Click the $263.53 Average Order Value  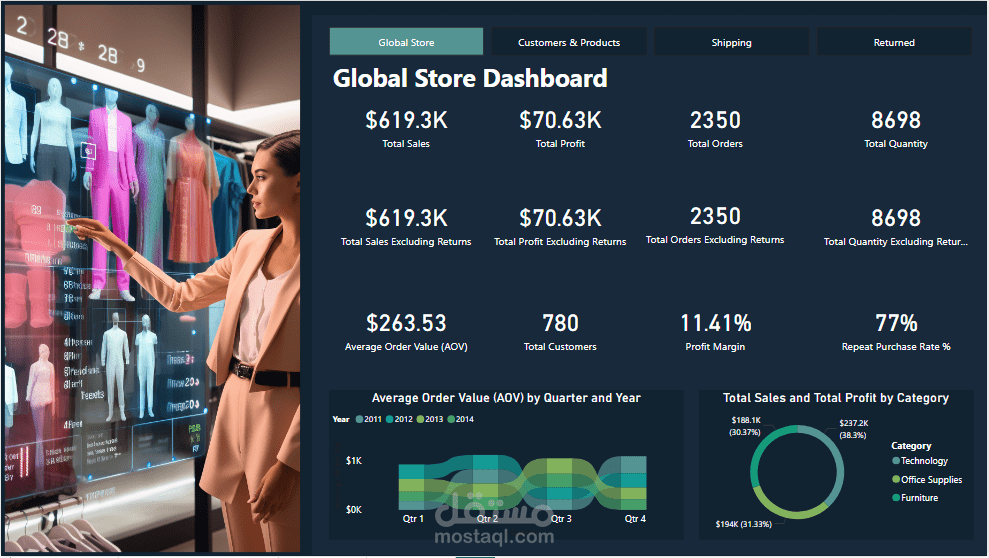point(406,323)
